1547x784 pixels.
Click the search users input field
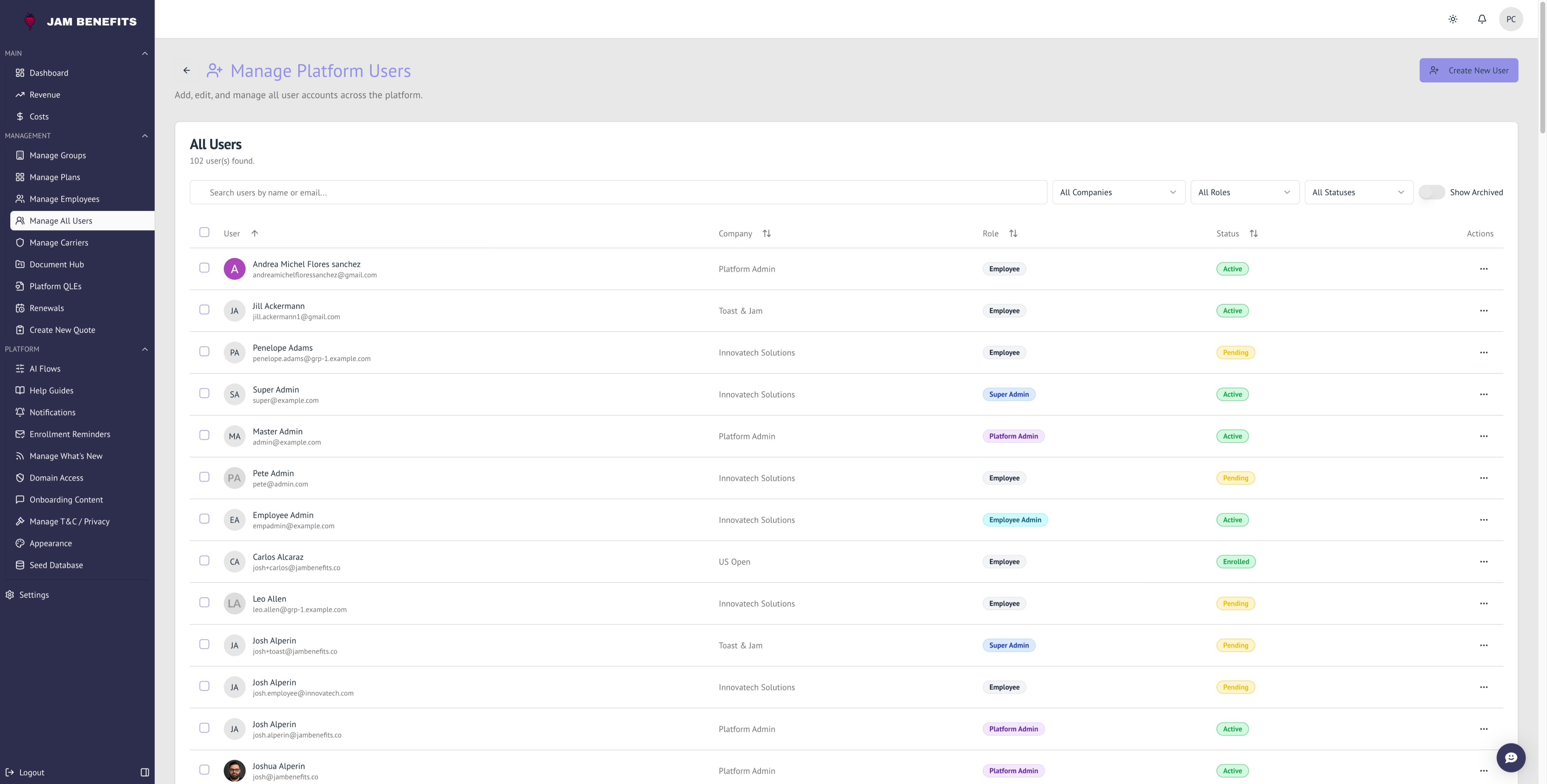click(x=619, y=192)
